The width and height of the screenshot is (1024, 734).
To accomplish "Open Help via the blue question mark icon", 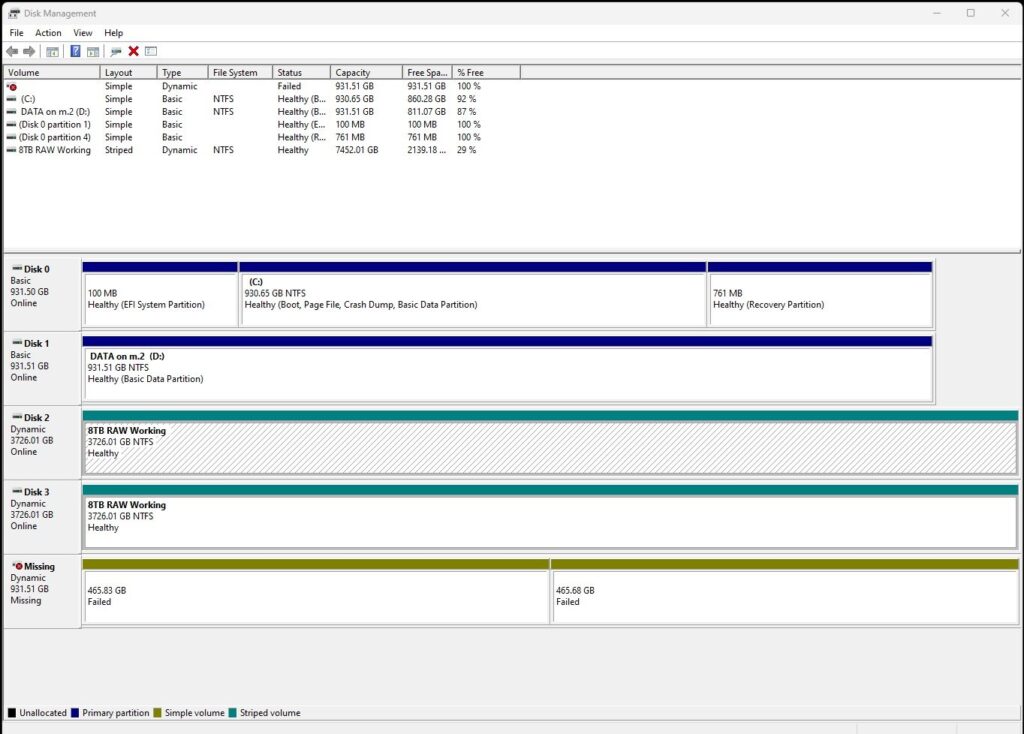I will pyautogui.click(x=76, y=51).
